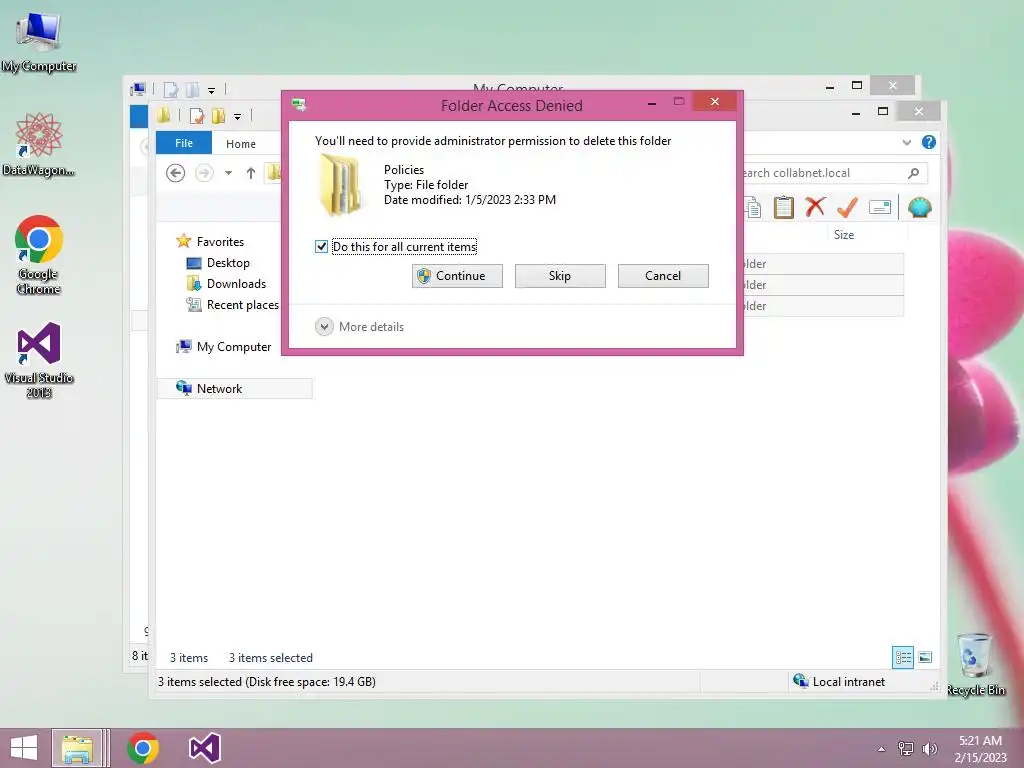This screenshot has width=1024, height=768.
Task: Click the orange checkmark Properties icon
Action: click(847, 208)
